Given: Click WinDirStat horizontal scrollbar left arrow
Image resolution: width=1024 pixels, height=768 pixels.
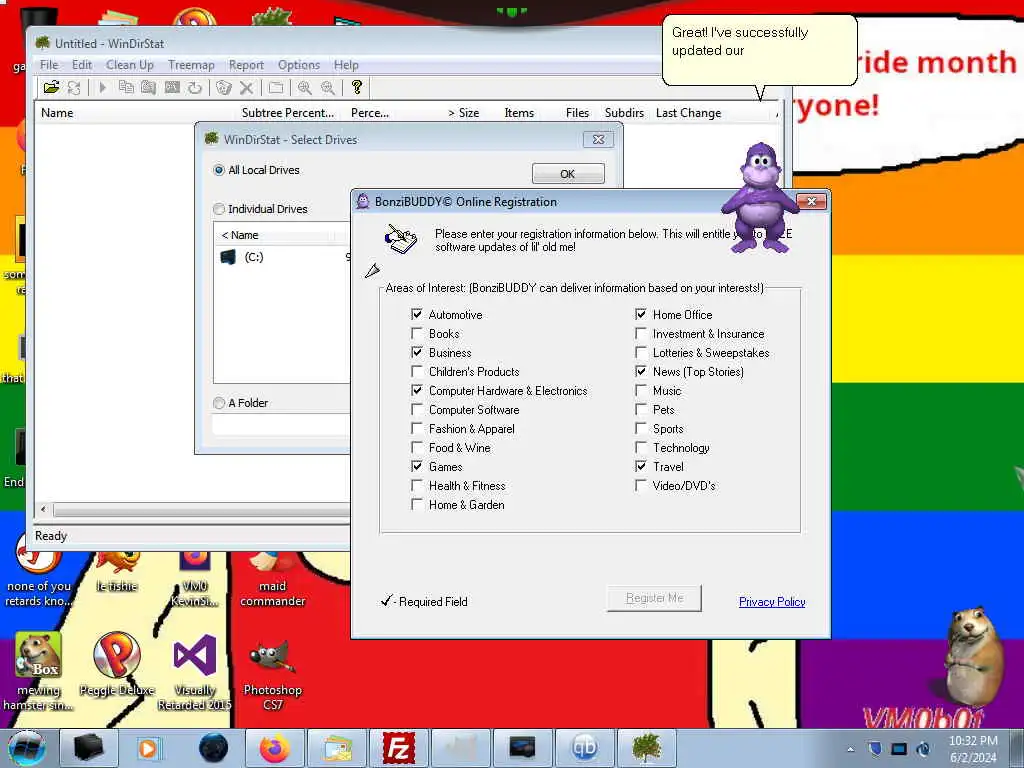Looking at the screenshot, I should 44,509.
